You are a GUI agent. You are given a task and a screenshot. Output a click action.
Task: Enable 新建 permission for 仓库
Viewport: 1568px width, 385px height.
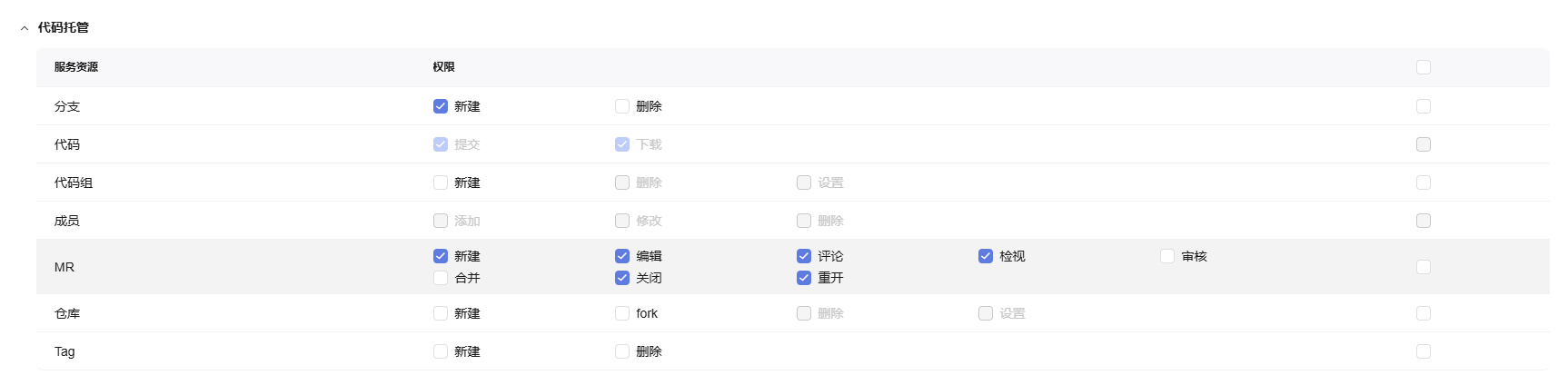coord(441,313)
